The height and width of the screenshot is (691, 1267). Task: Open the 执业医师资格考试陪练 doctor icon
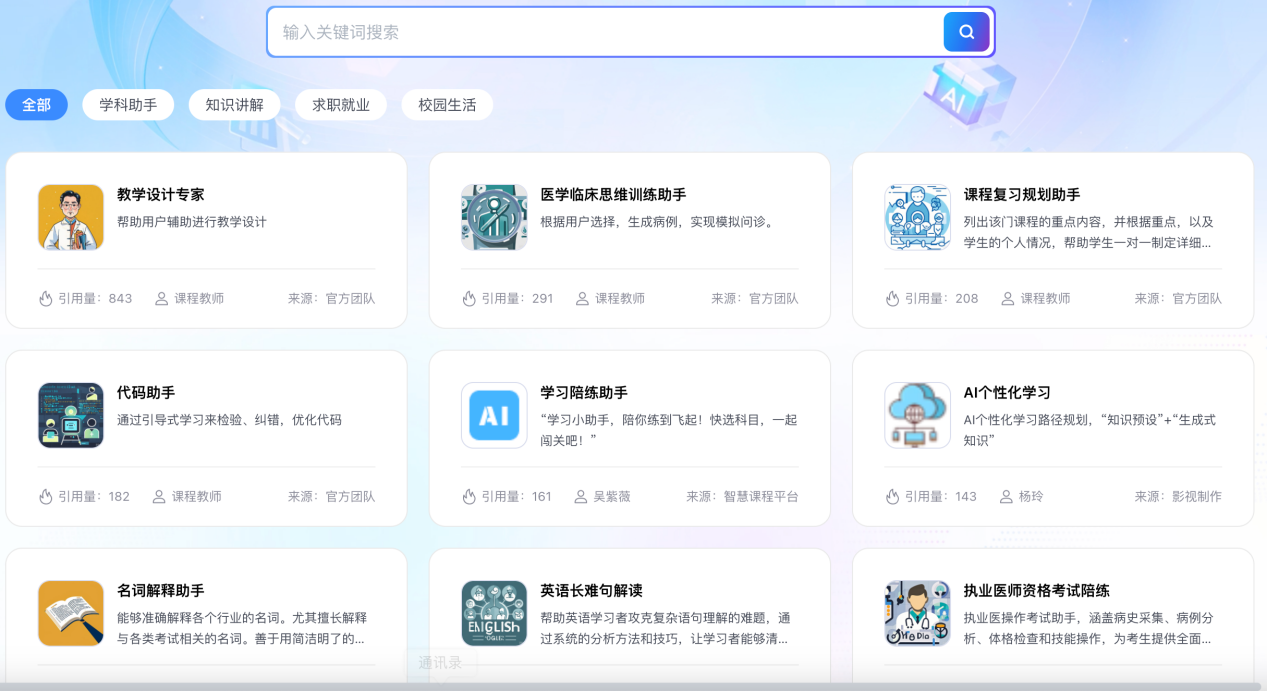[x=917, y=613]
